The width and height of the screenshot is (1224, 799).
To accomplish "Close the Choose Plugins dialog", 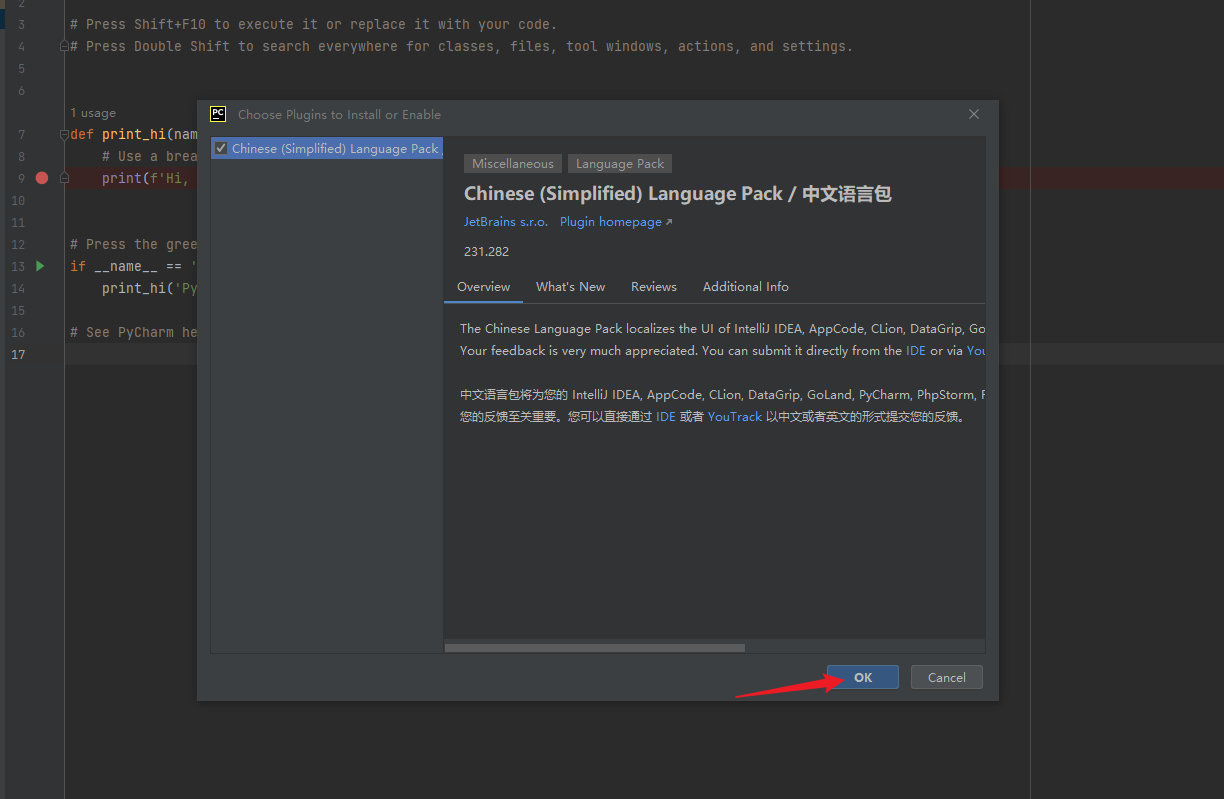I will 974,115.
